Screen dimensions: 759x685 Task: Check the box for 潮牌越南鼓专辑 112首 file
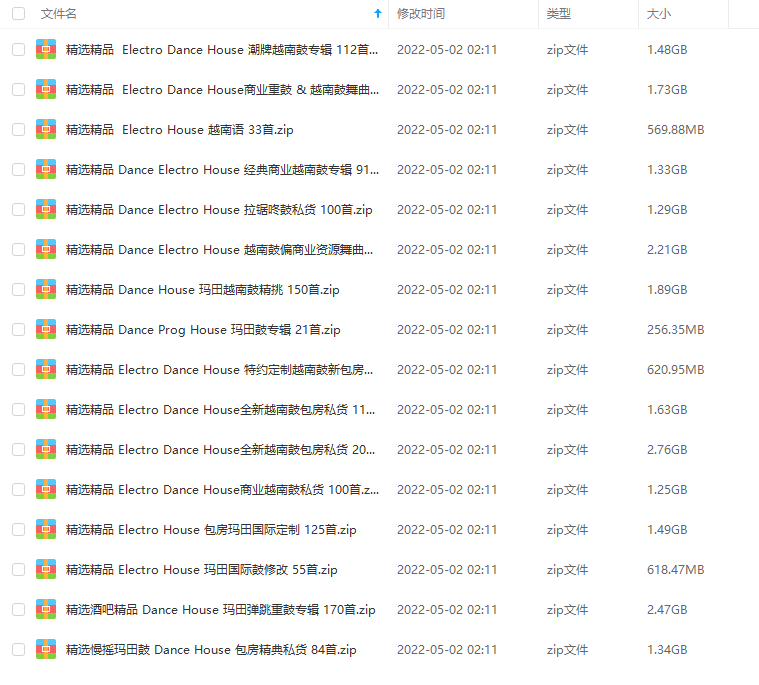18,49
